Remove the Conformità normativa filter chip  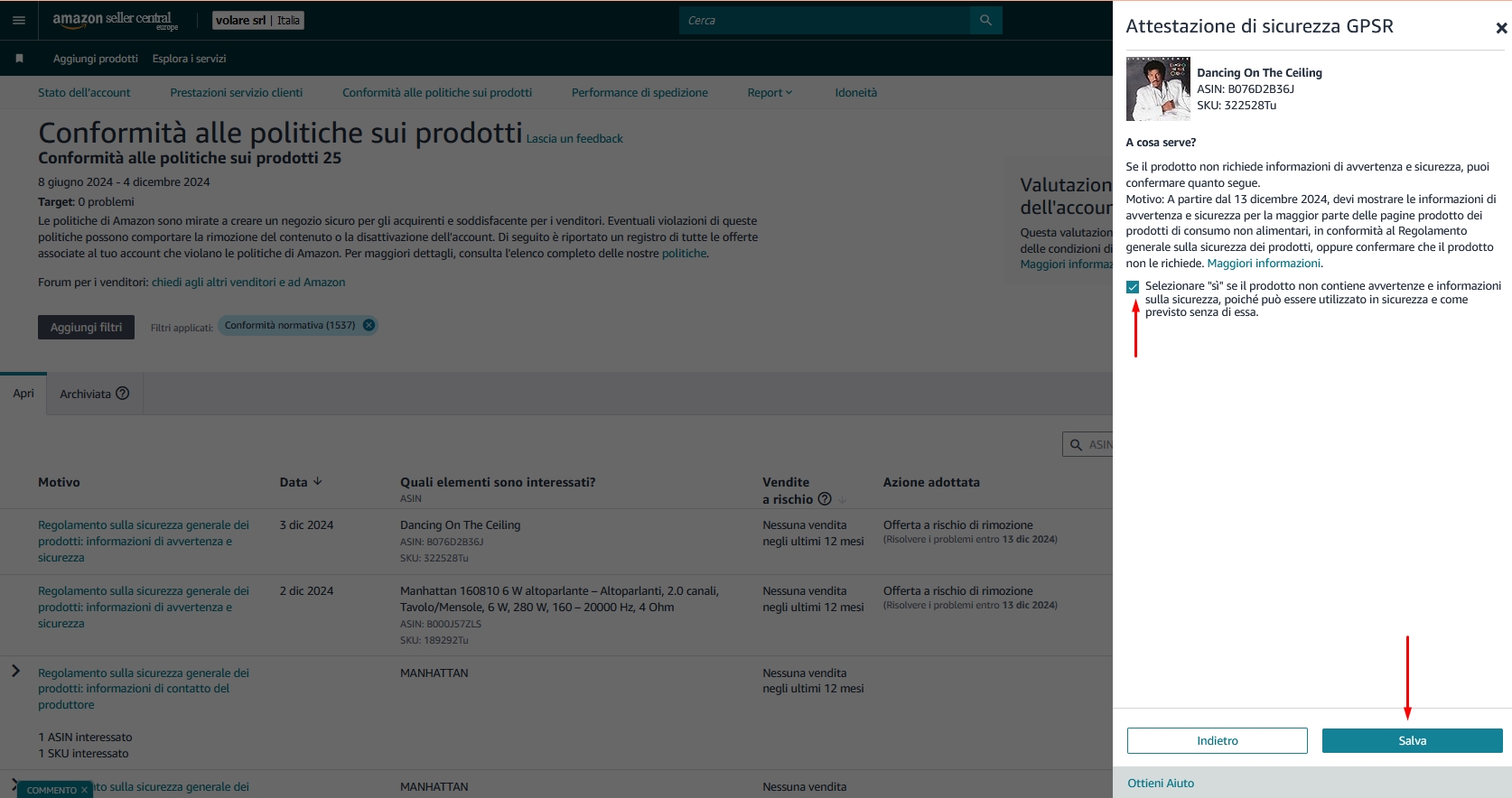(369, 325)
